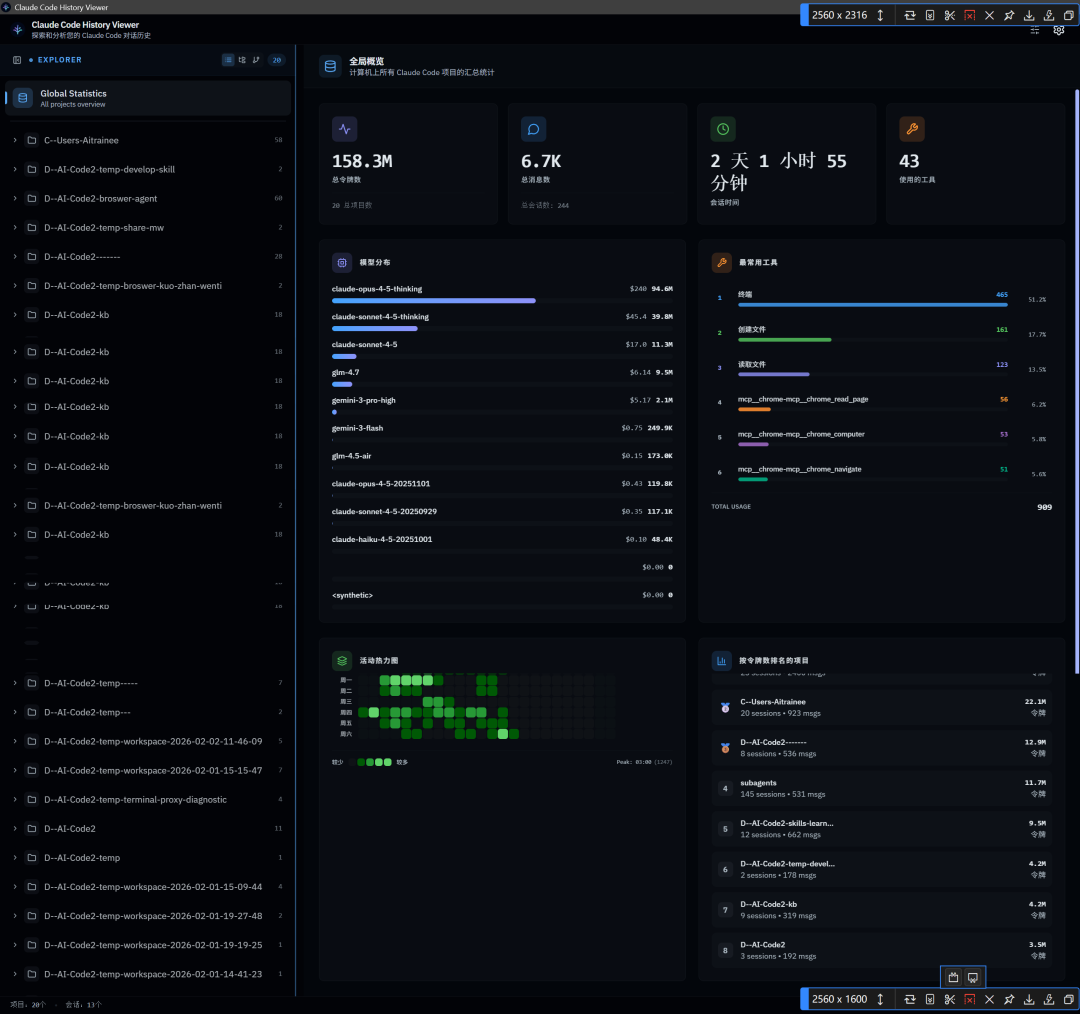Viewport: 1080px width, 1014px height.
Task: Click the copy icon in bottom capture toolbar
Action: tap(1068, 999)
